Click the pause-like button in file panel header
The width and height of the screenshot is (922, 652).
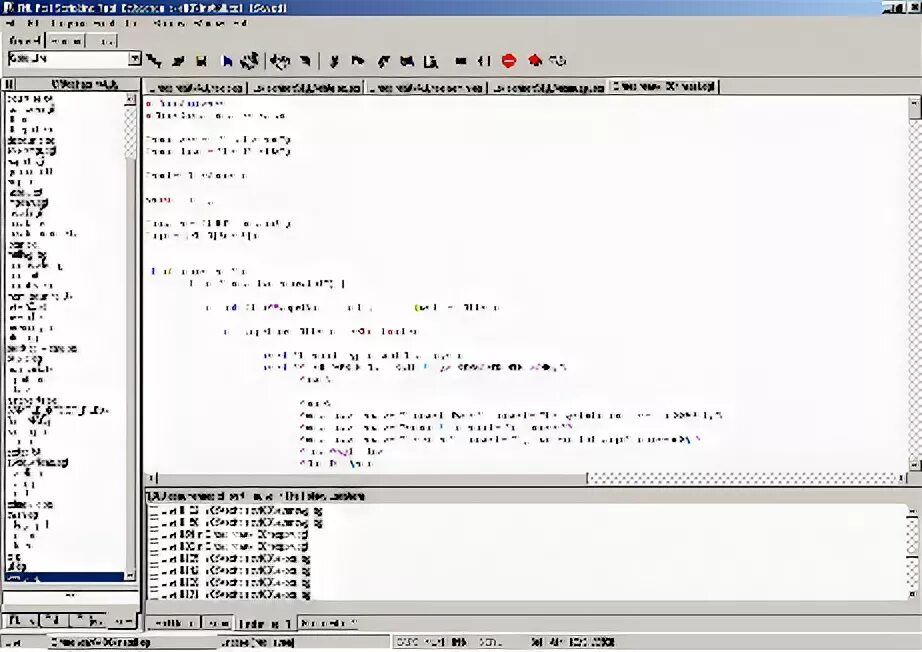pyautogui.click(x=9, y=85)
